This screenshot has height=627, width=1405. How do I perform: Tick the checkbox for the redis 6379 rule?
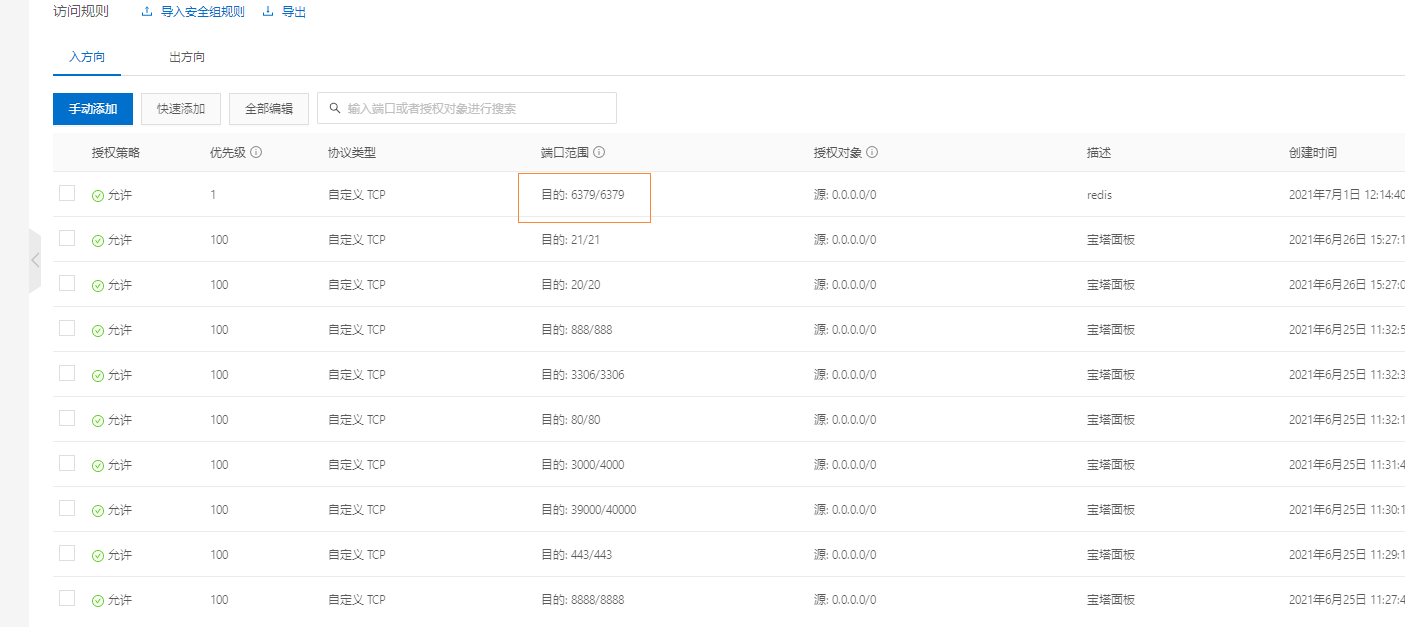pyautogui.click(x=67, y=193)
